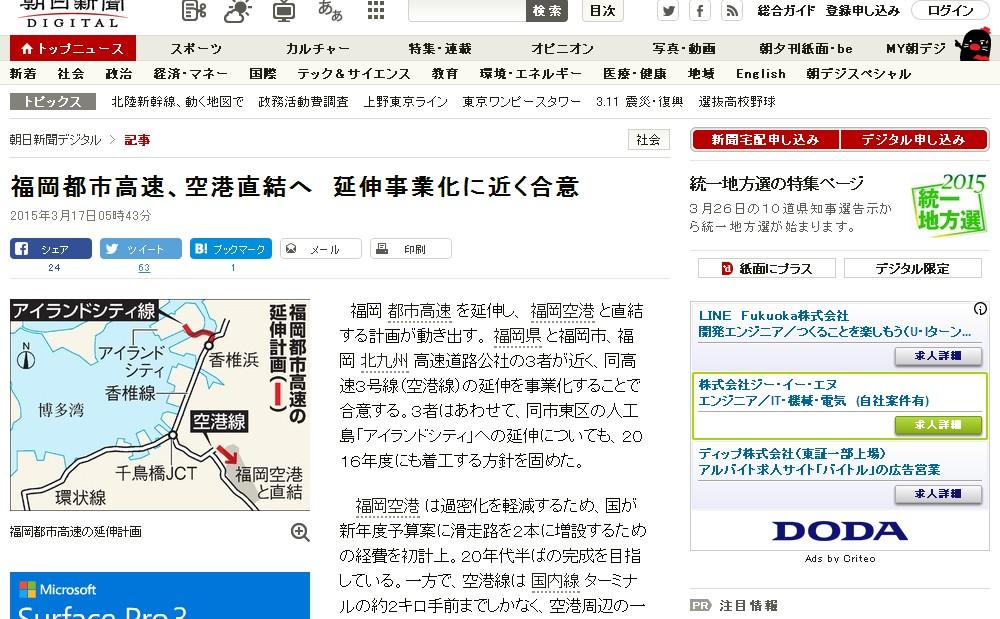Screen dimensions: 1000x619
Task: Bookmark the article with B! ブックマーク button
Action: 231,249
